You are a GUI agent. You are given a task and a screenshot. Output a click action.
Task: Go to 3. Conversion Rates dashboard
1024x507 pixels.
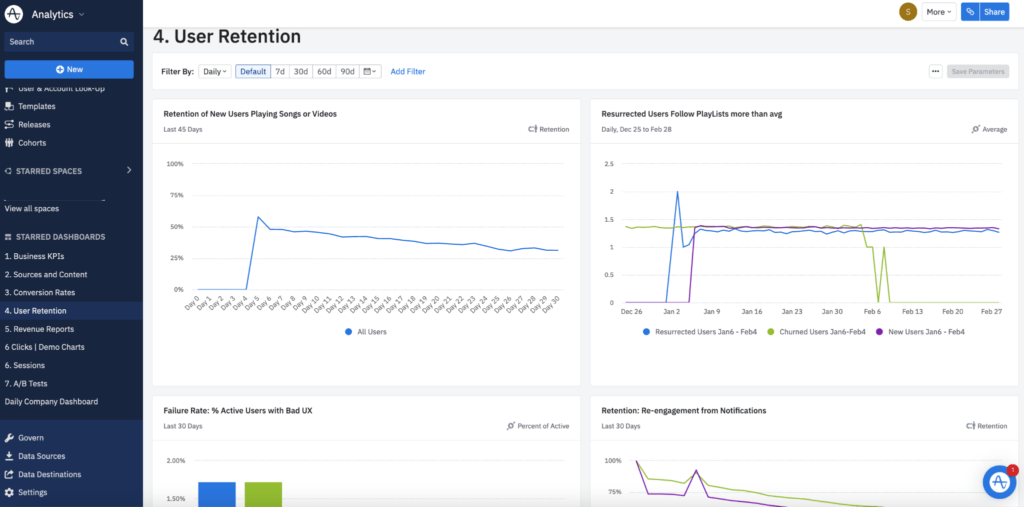pos(40,292)
